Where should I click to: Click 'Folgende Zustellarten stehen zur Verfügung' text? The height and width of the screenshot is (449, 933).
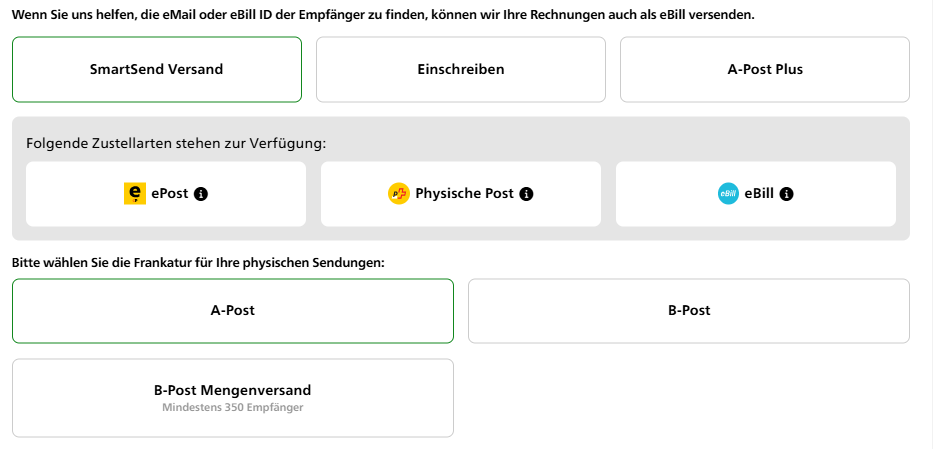(x=177, y=143)
